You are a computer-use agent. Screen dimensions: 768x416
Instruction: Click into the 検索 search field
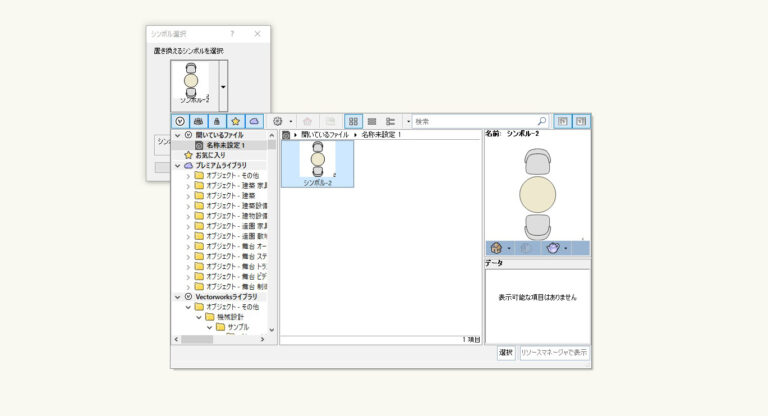click(x=475, y=121)
